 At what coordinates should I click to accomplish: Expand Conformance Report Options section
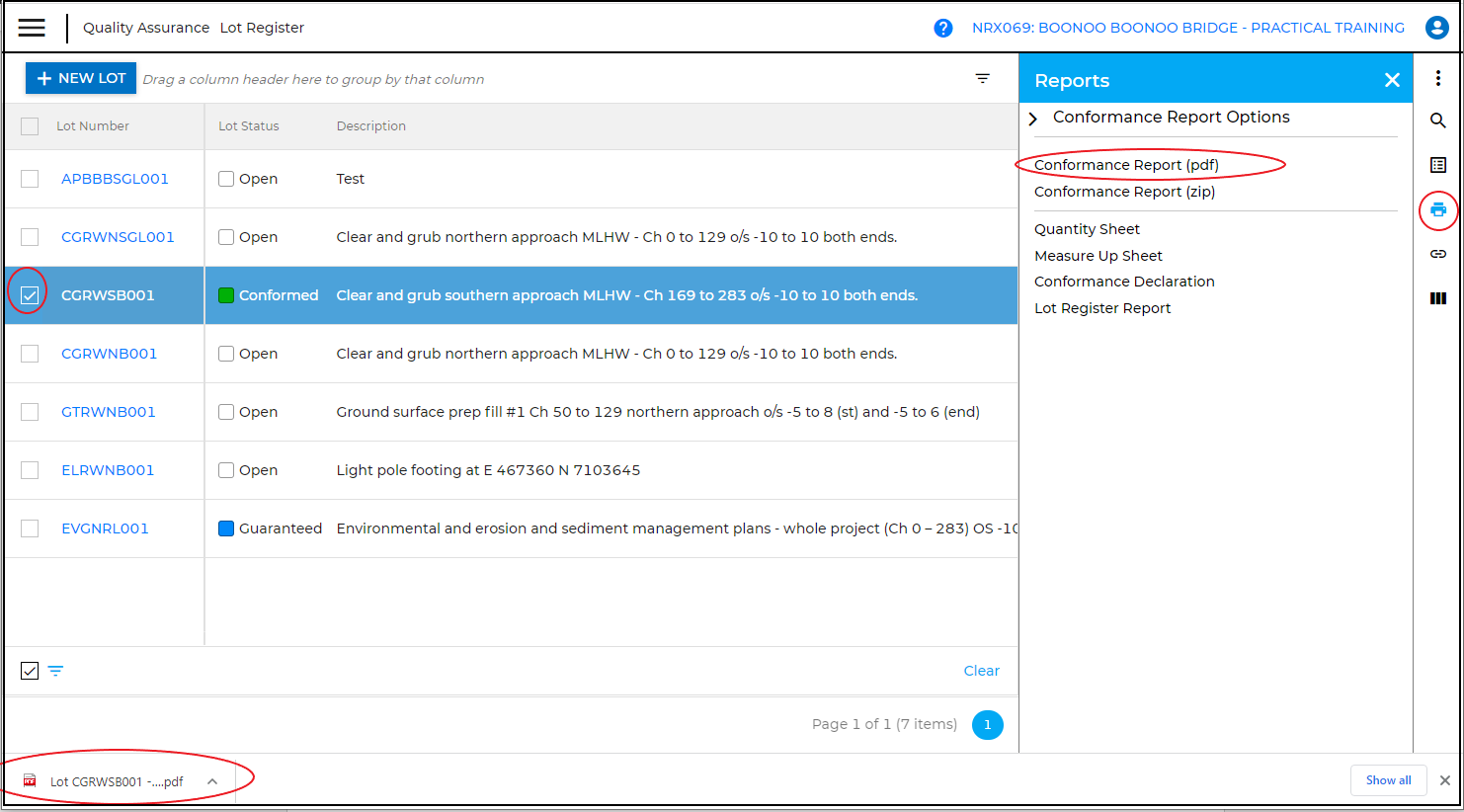(x=1033, y=119)
